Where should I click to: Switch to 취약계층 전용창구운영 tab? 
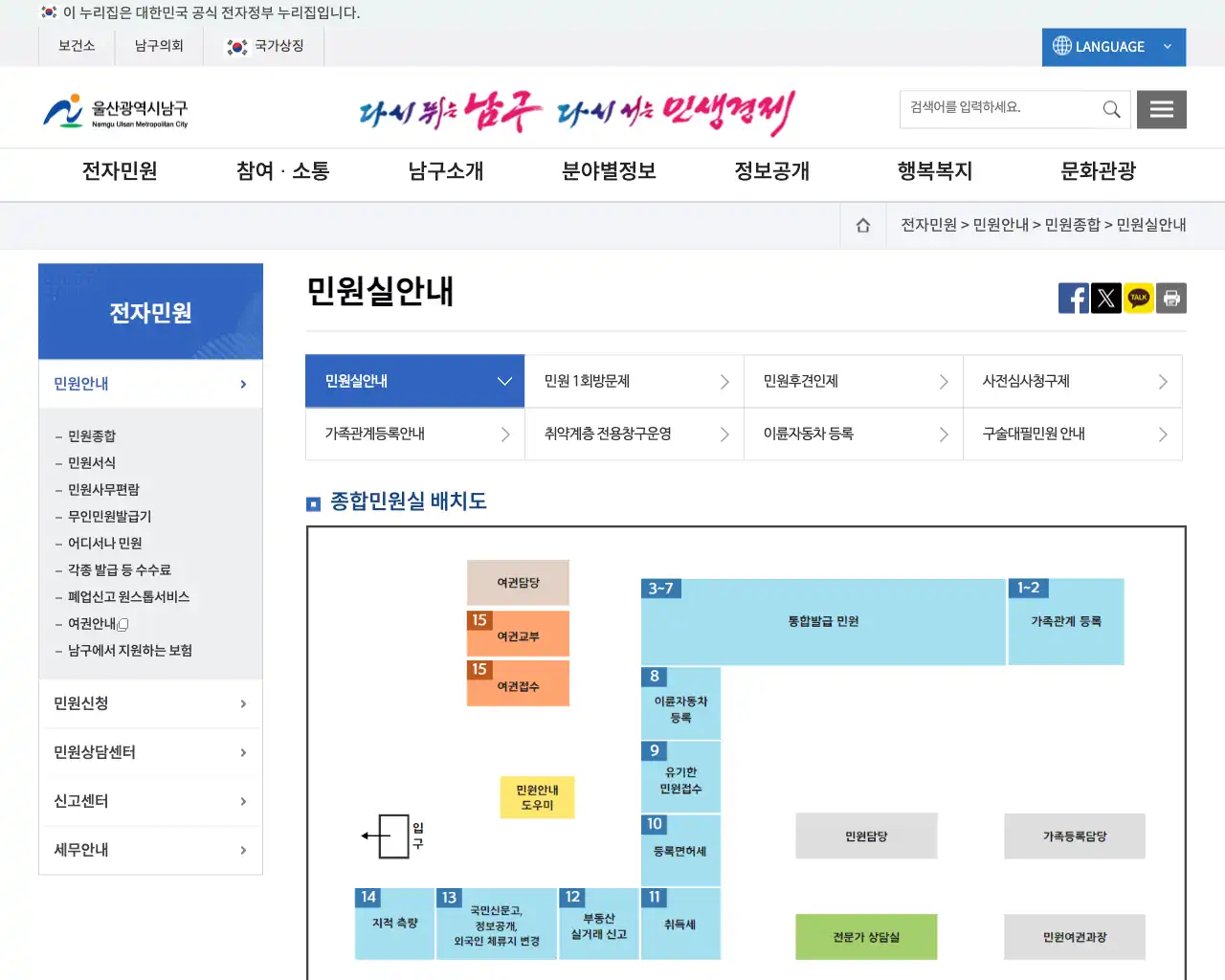pyautogui.click(x=635, y=434)
